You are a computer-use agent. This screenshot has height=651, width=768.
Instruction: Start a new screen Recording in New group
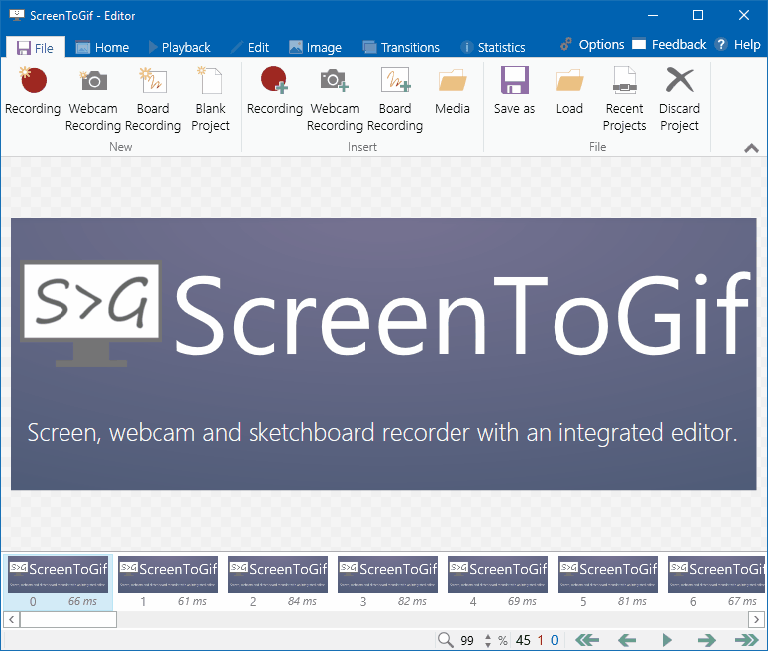pyautogui.click(x=33, y=92)
